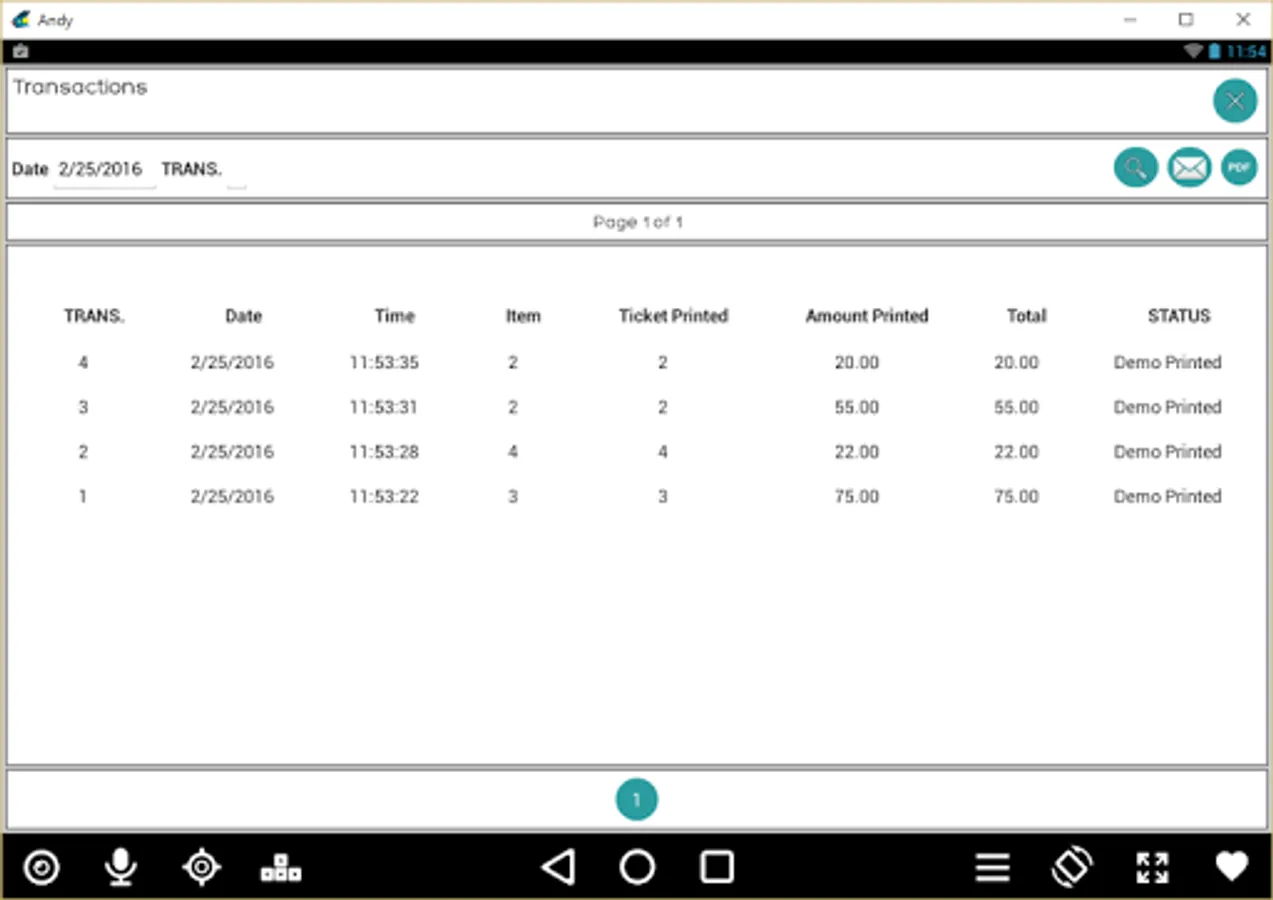Email the transactions report via envelope icon
Viewport: 1273px width, 900px height.
click(1190, 168)
